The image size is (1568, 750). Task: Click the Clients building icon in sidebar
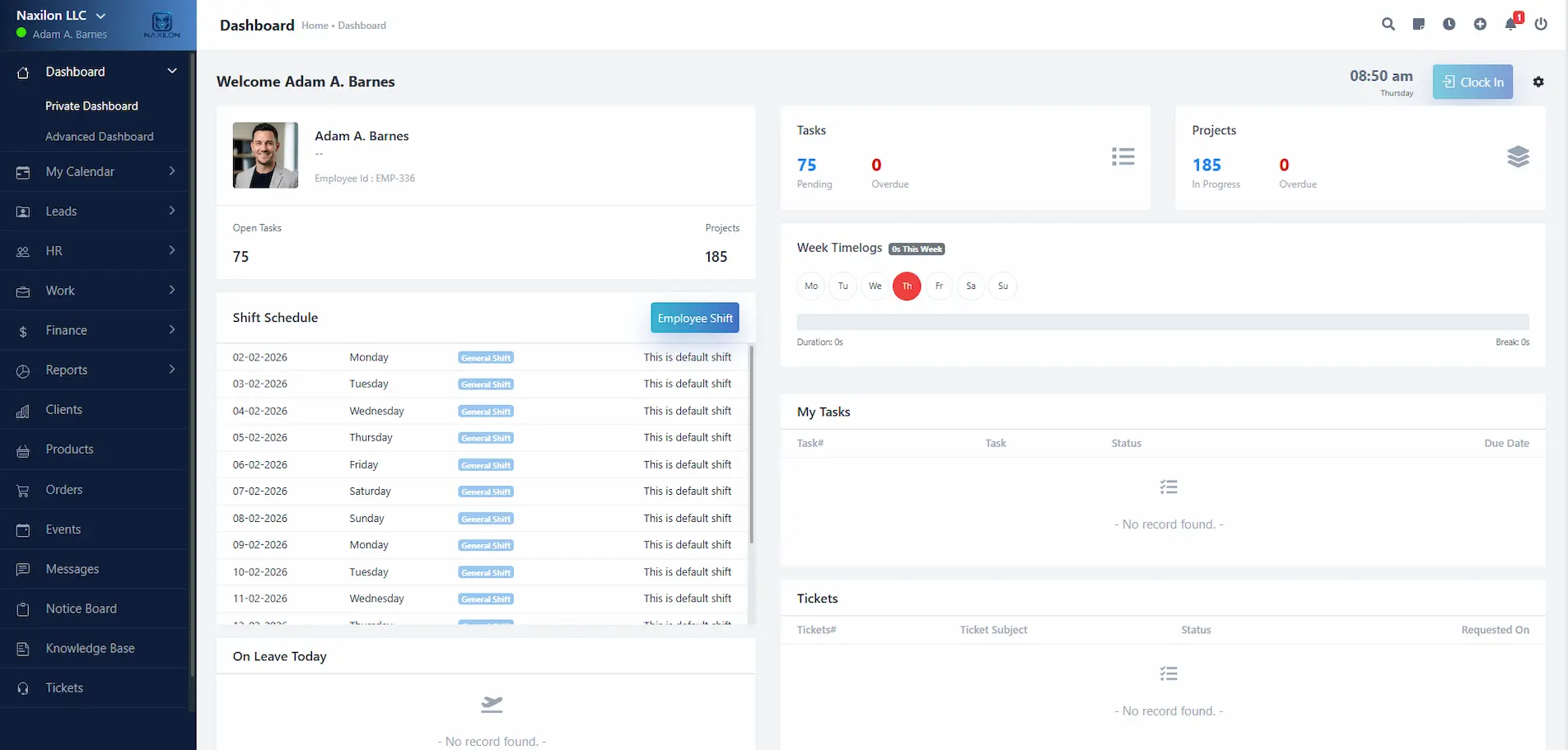coord(23,411)
